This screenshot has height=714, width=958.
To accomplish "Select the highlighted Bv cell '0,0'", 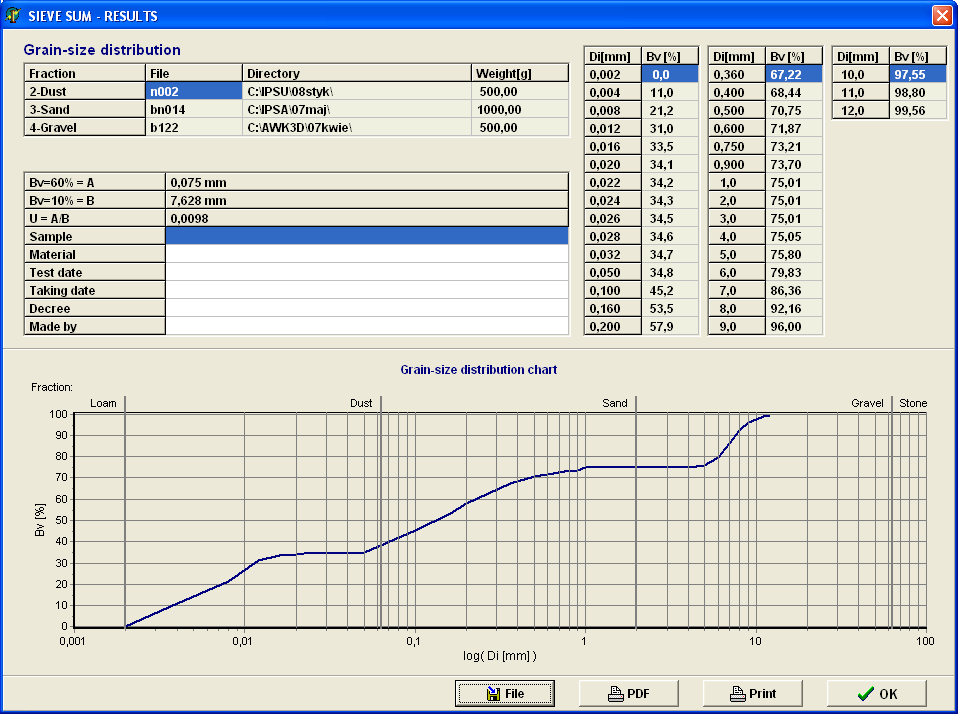I will pyautogui.click(x=670, y=75).
